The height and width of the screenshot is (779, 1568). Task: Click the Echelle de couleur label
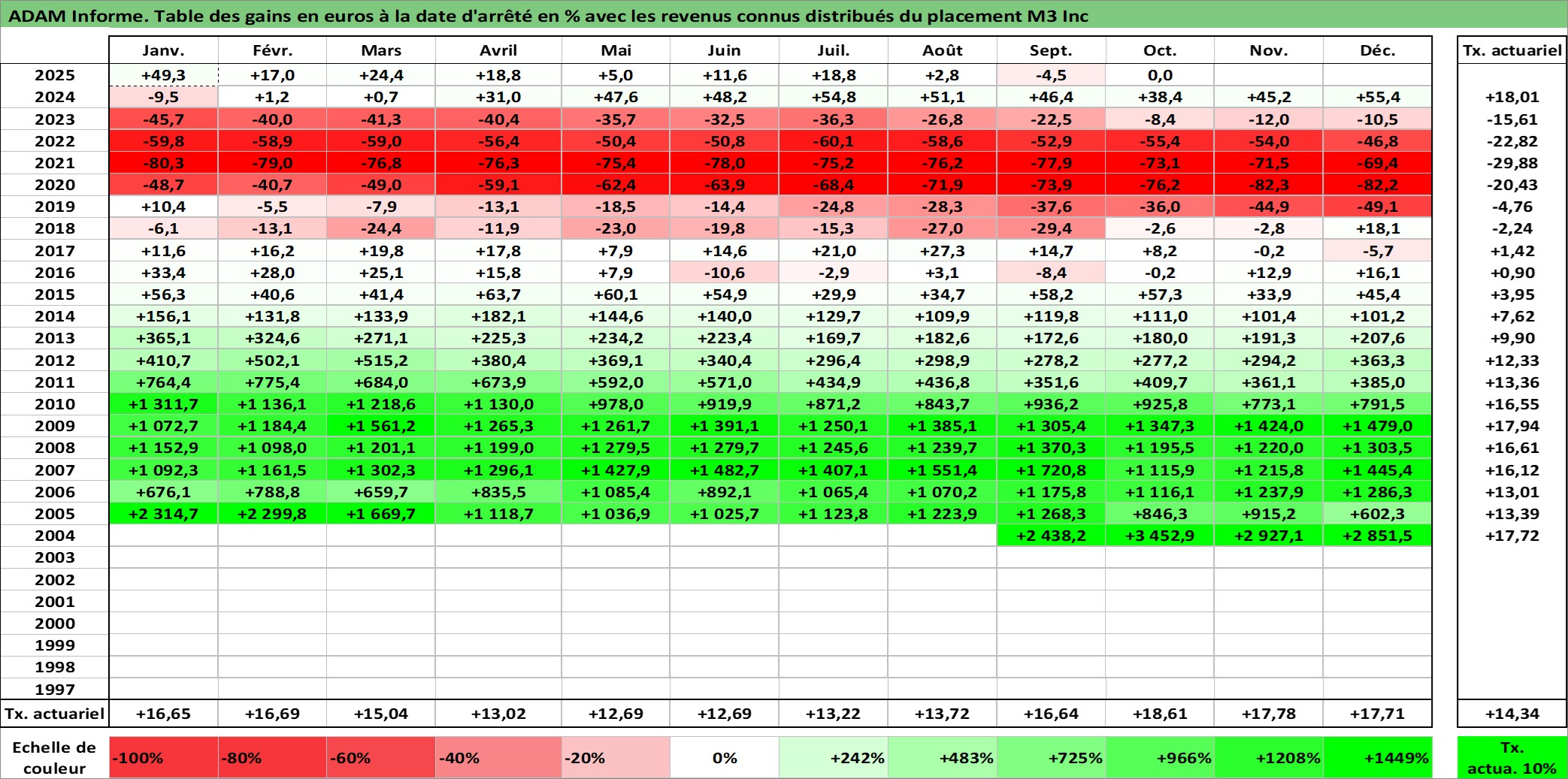click(x=55, y=757)
